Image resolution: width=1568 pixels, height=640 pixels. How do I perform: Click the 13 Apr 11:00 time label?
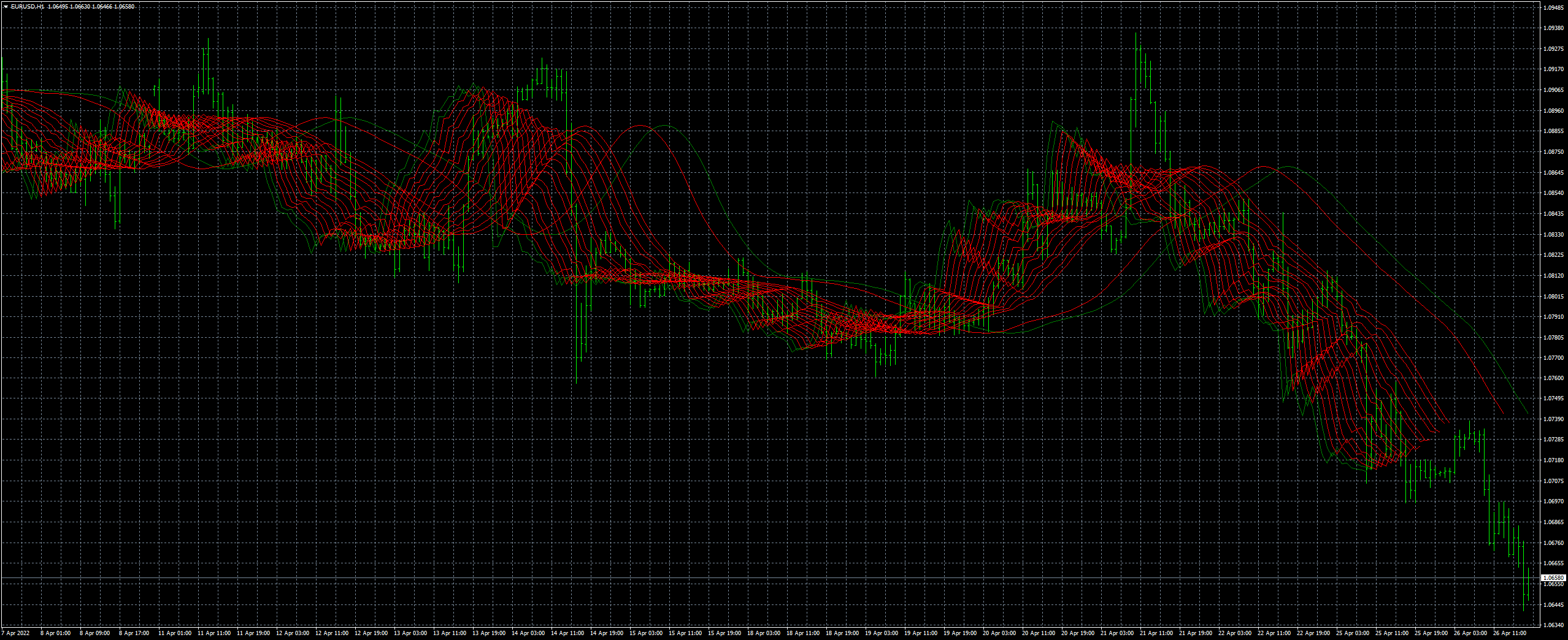[450, 633]
